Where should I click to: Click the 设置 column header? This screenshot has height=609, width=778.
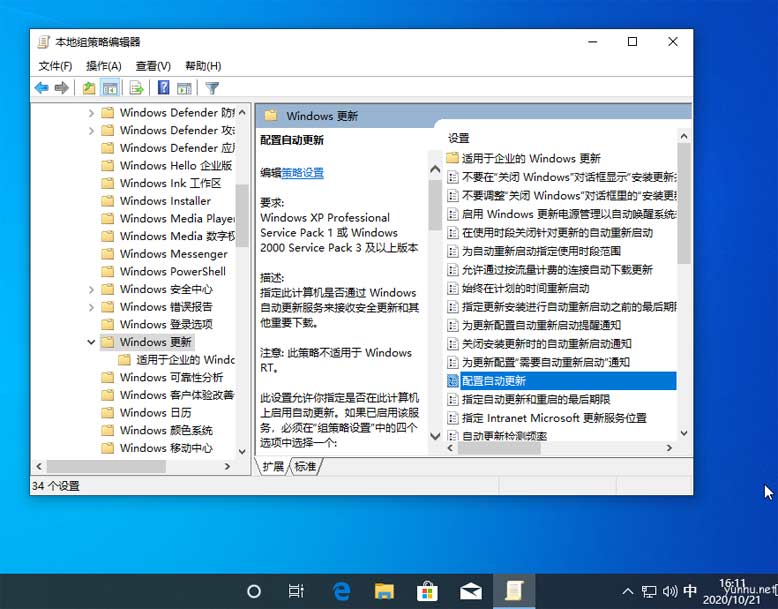(x=458, y=138)
